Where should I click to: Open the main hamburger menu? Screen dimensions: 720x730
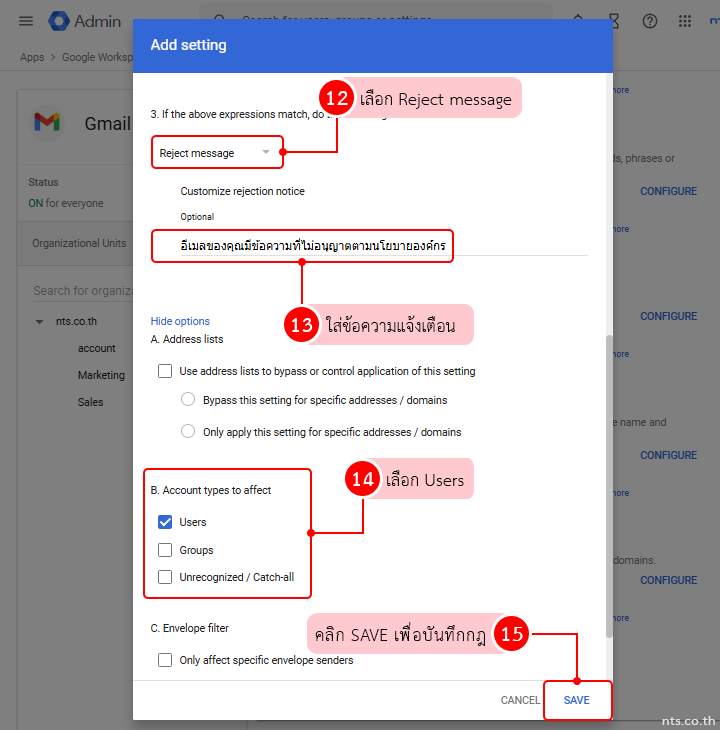point(26,21)
